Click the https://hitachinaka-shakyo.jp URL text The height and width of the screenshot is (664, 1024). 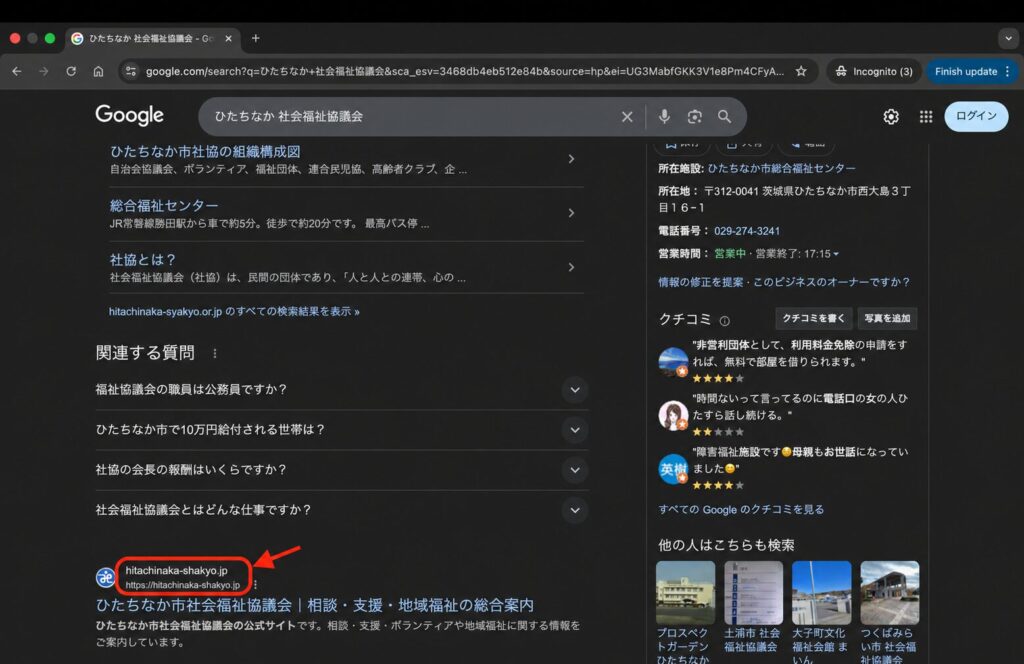click(182, 585)
